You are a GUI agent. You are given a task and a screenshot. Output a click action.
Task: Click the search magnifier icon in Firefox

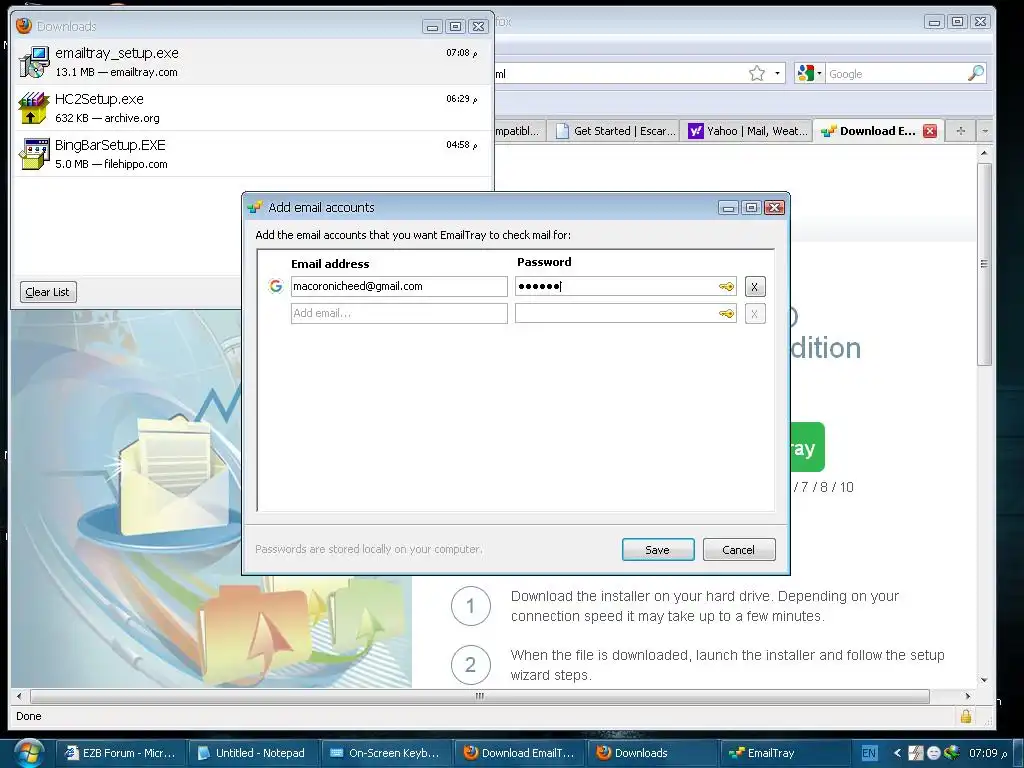(x=976, y=73)
